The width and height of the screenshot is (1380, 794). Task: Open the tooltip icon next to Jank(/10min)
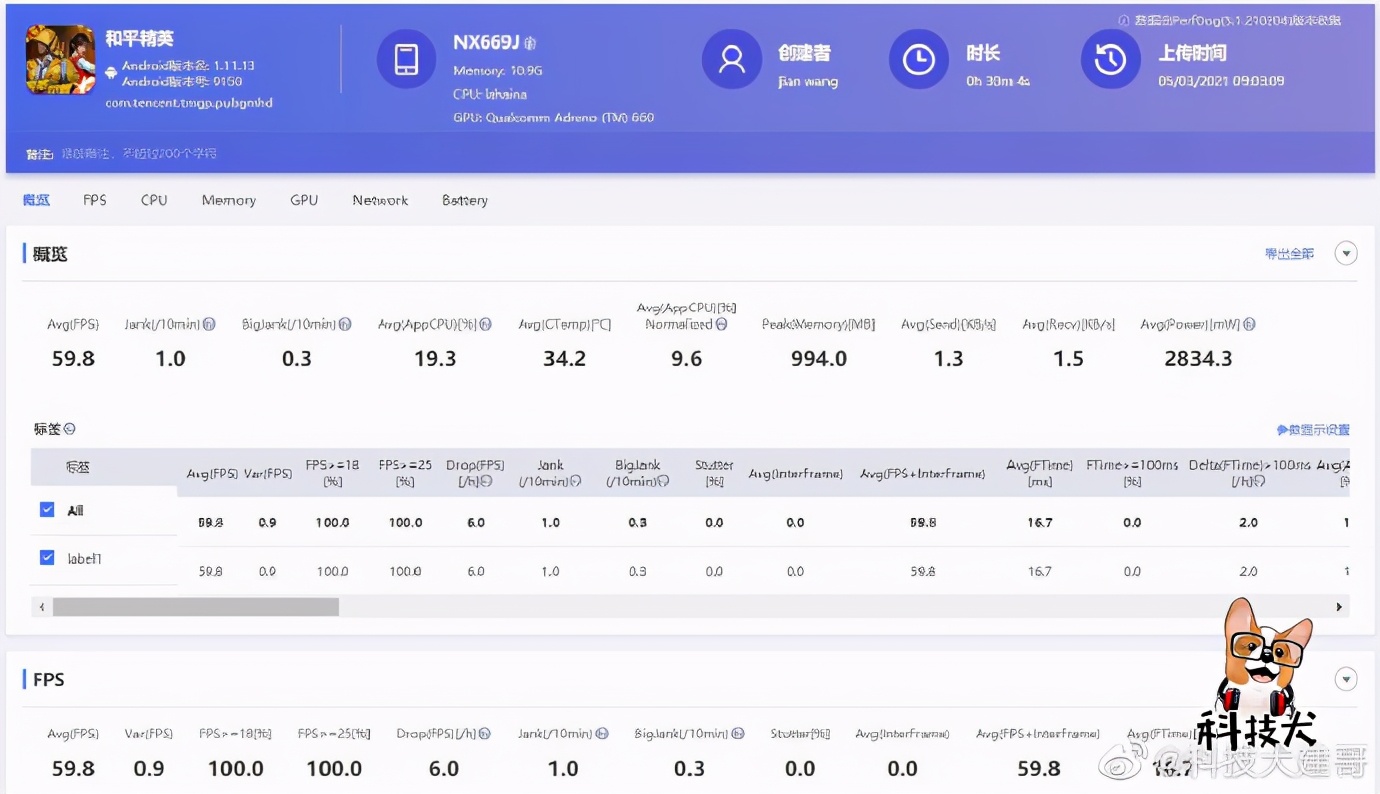pos(210,323)
